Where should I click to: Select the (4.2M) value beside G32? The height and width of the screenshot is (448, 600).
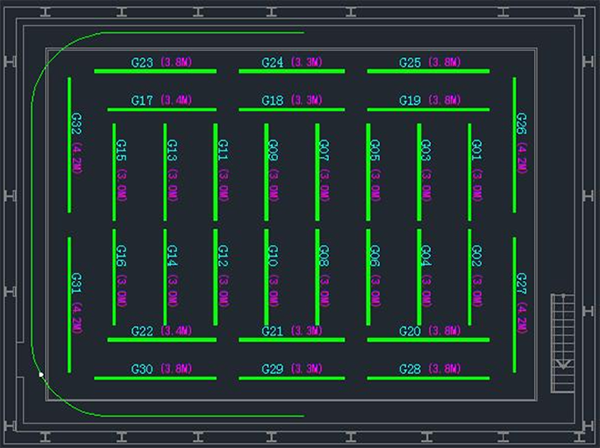(x=77, y=158)
